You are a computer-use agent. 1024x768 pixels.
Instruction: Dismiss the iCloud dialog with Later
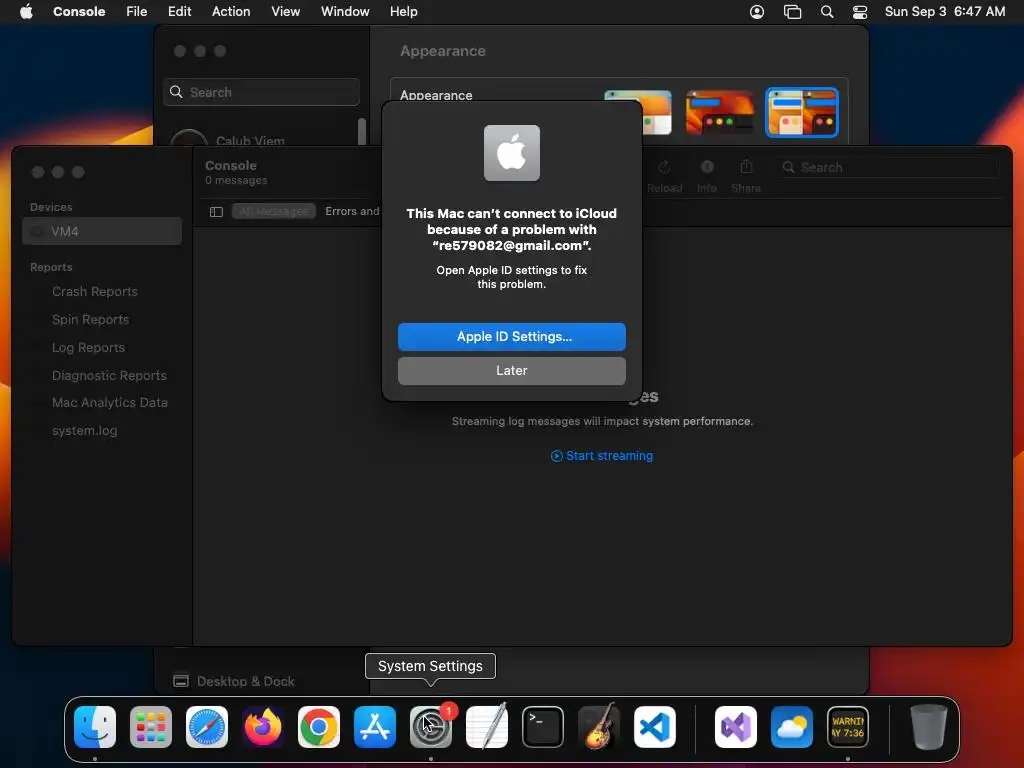511,371
